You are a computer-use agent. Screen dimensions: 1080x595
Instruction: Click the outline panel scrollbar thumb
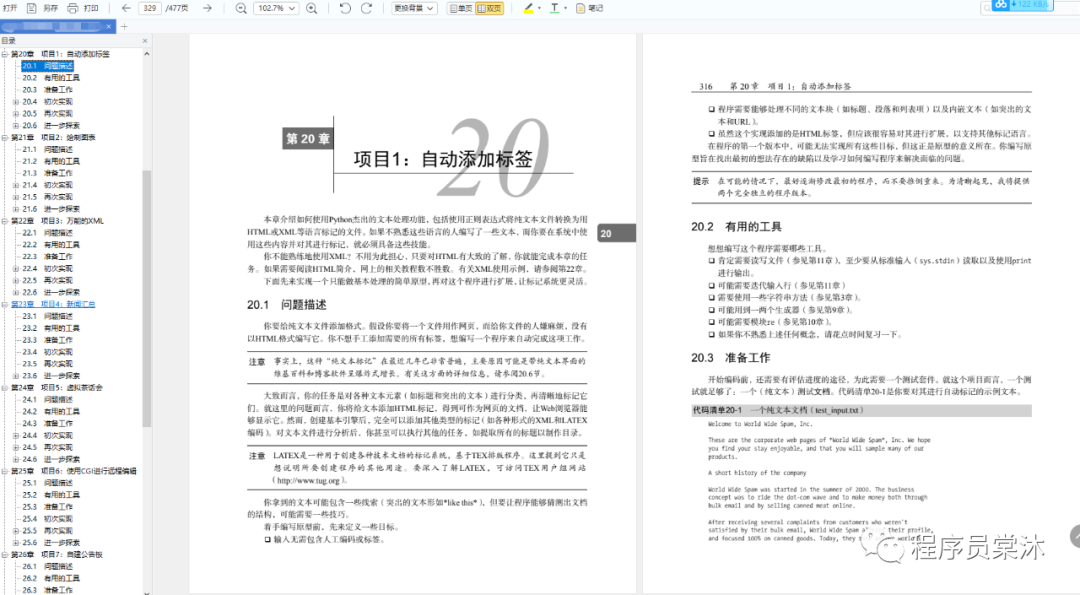coord(146,298)
